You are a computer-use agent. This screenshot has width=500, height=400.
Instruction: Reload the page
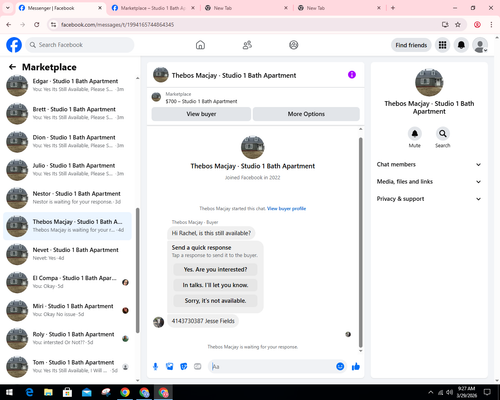click(x=37, y=25)
